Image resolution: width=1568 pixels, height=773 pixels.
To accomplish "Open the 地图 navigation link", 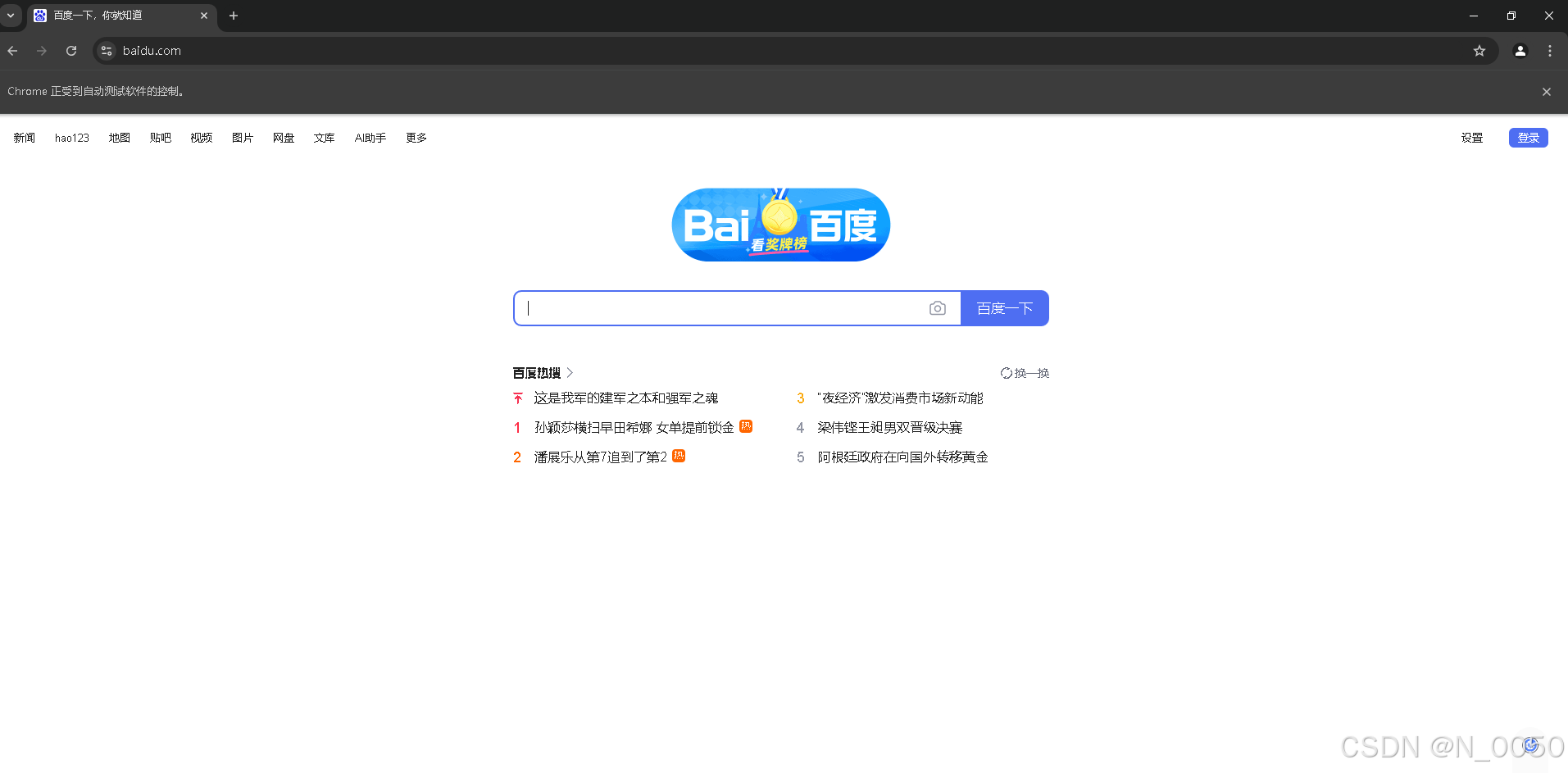I will click(120, 138).
